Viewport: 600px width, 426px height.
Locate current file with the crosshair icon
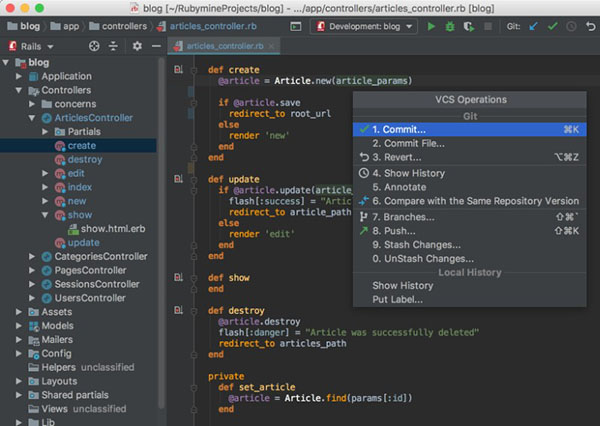pyautogui.click(x=94, y=46)
